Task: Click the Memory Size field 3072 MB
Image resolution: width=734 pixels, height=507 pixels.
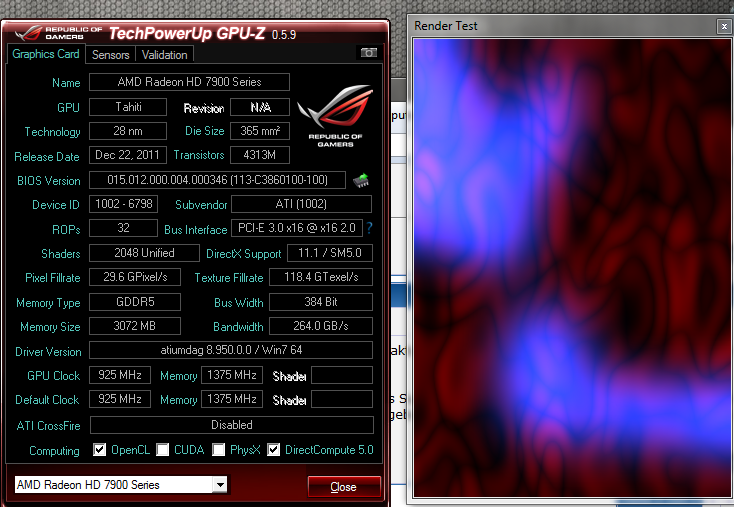Action: [135, 326]
